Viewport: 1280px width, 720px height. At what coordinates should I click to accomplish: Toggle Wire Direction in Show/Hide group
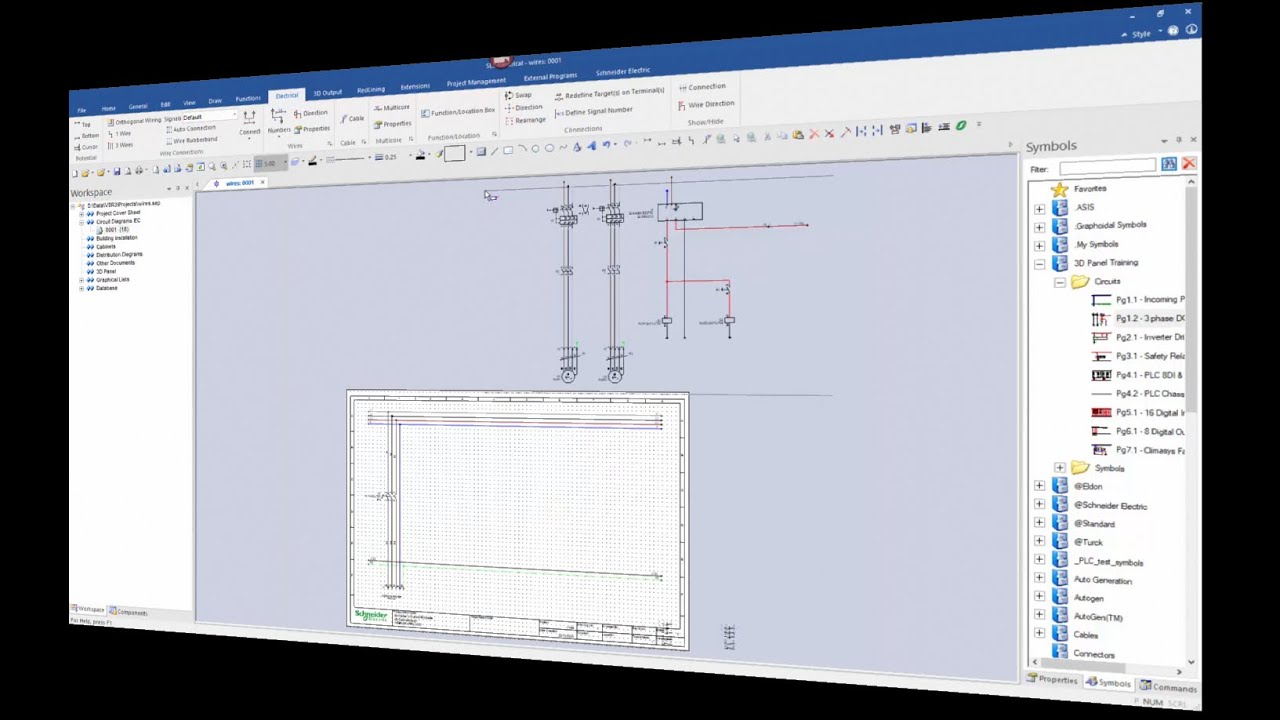click(706, 104)
